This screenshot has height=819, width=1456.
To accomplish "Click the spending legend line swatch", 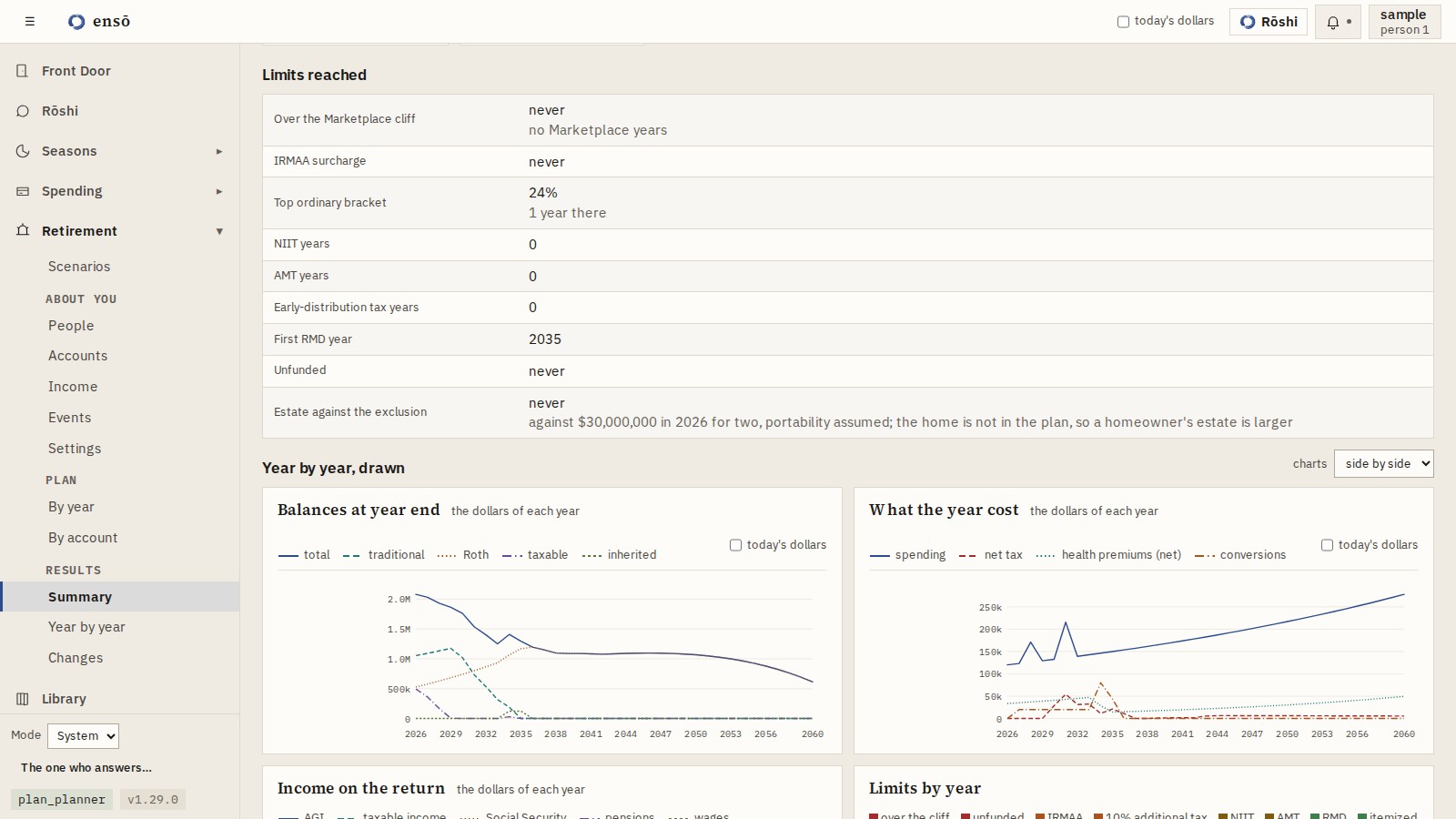I will pos(880,555).
